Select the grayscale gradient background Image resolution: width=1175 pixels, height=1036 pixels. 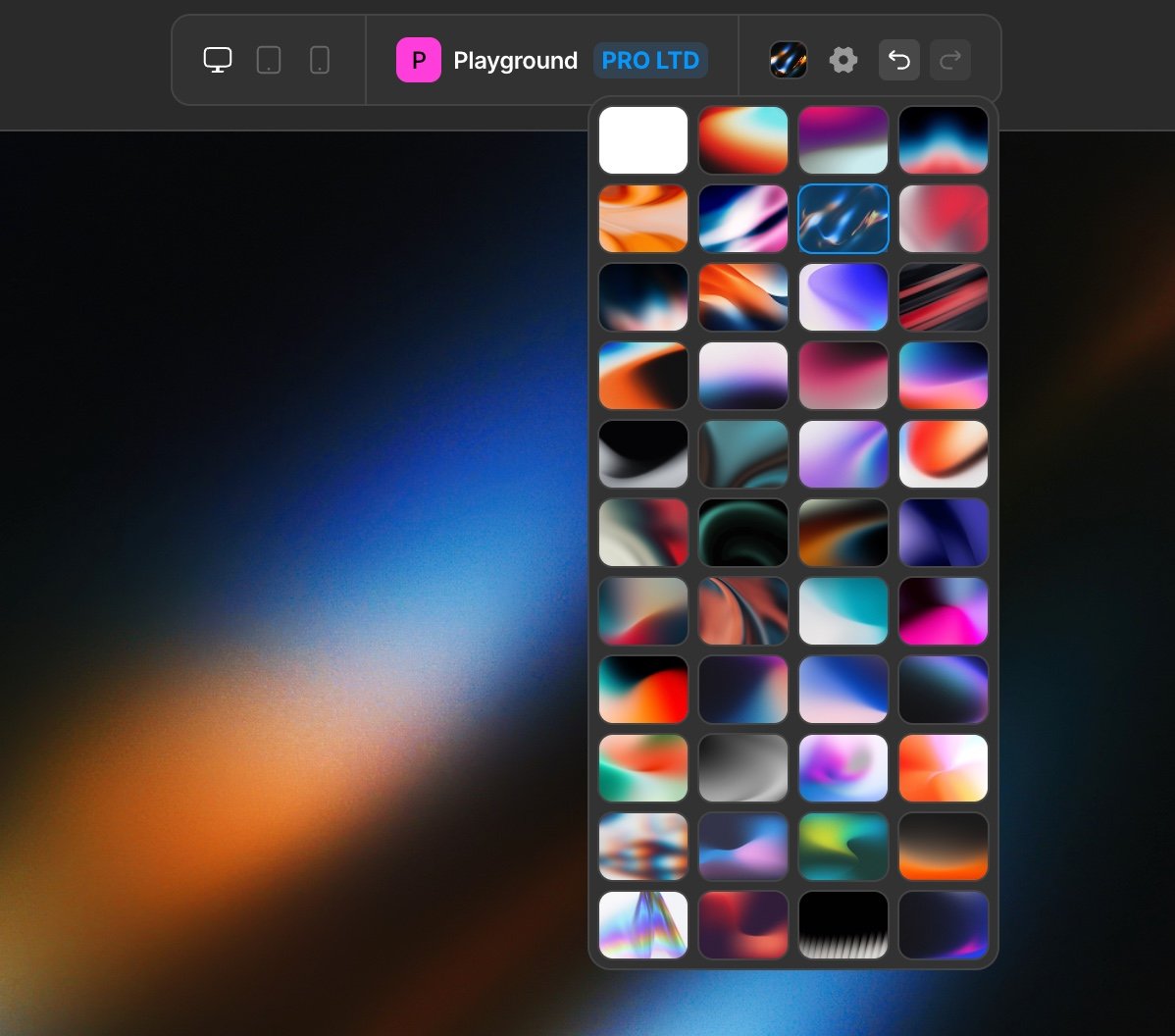743,768
